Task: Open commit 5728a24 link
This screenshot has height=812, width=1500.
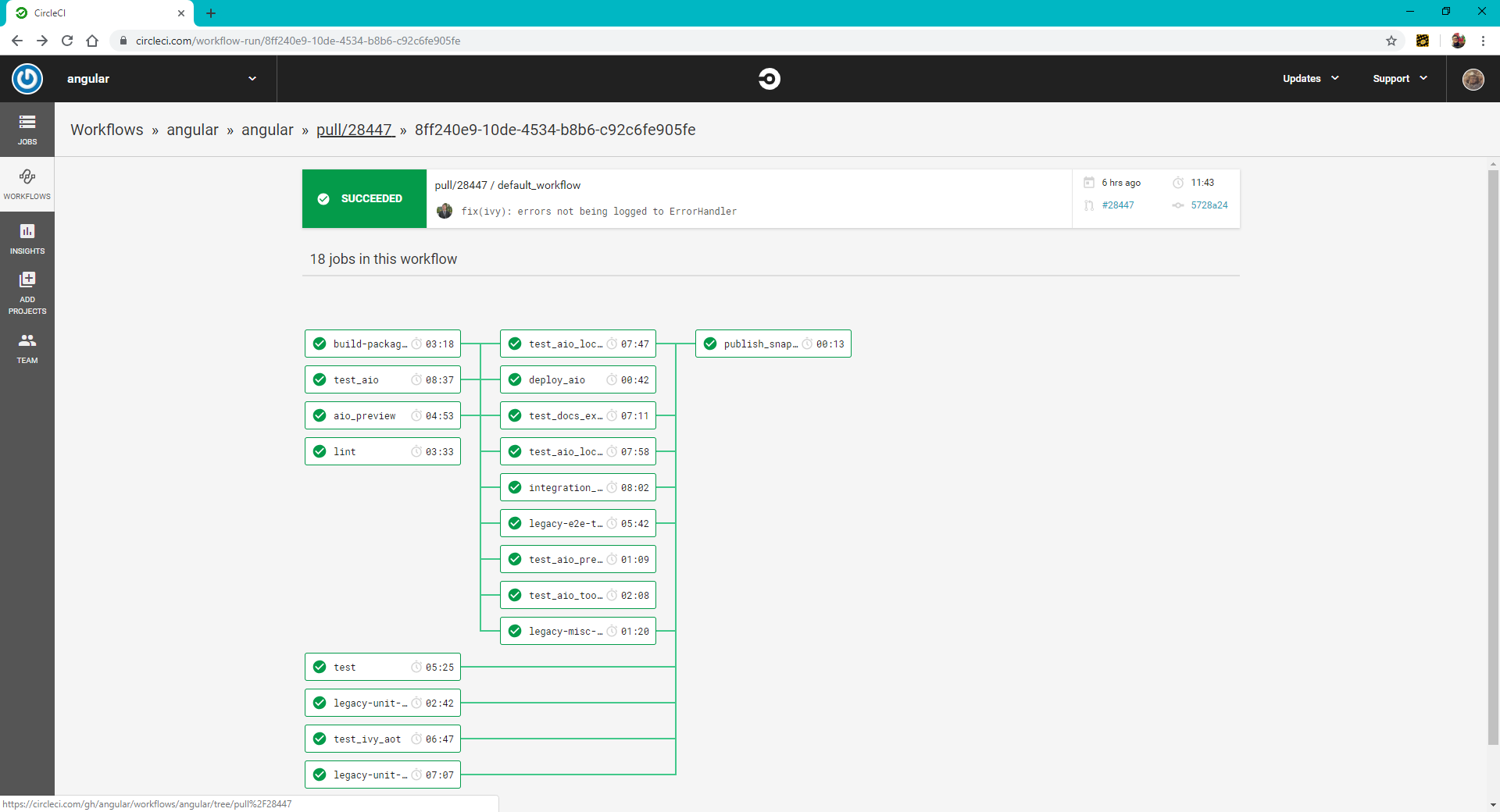Action: click(1209, 205)
